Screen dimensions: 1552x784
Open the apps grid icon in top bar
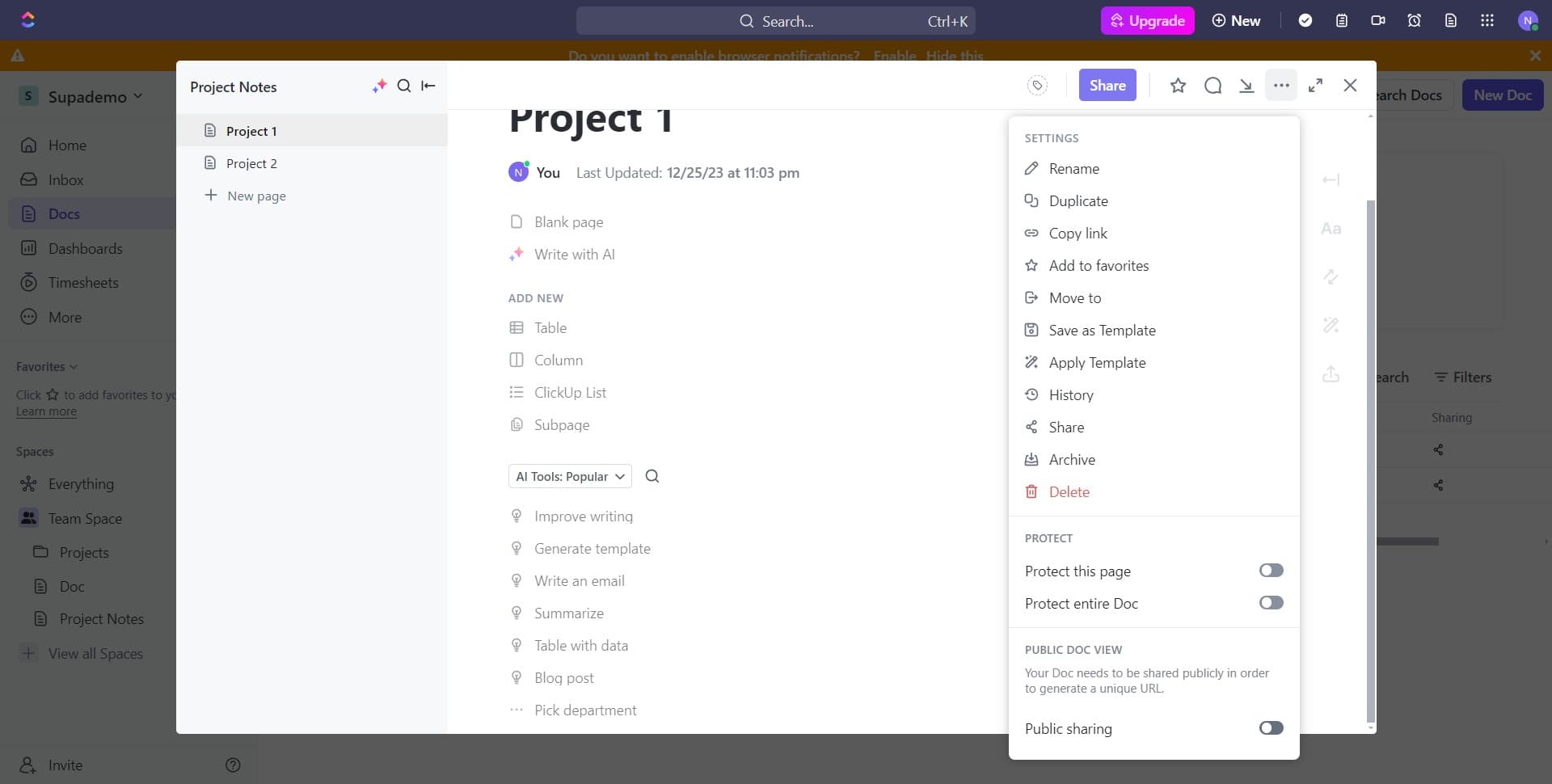[x=1487, y=21]
